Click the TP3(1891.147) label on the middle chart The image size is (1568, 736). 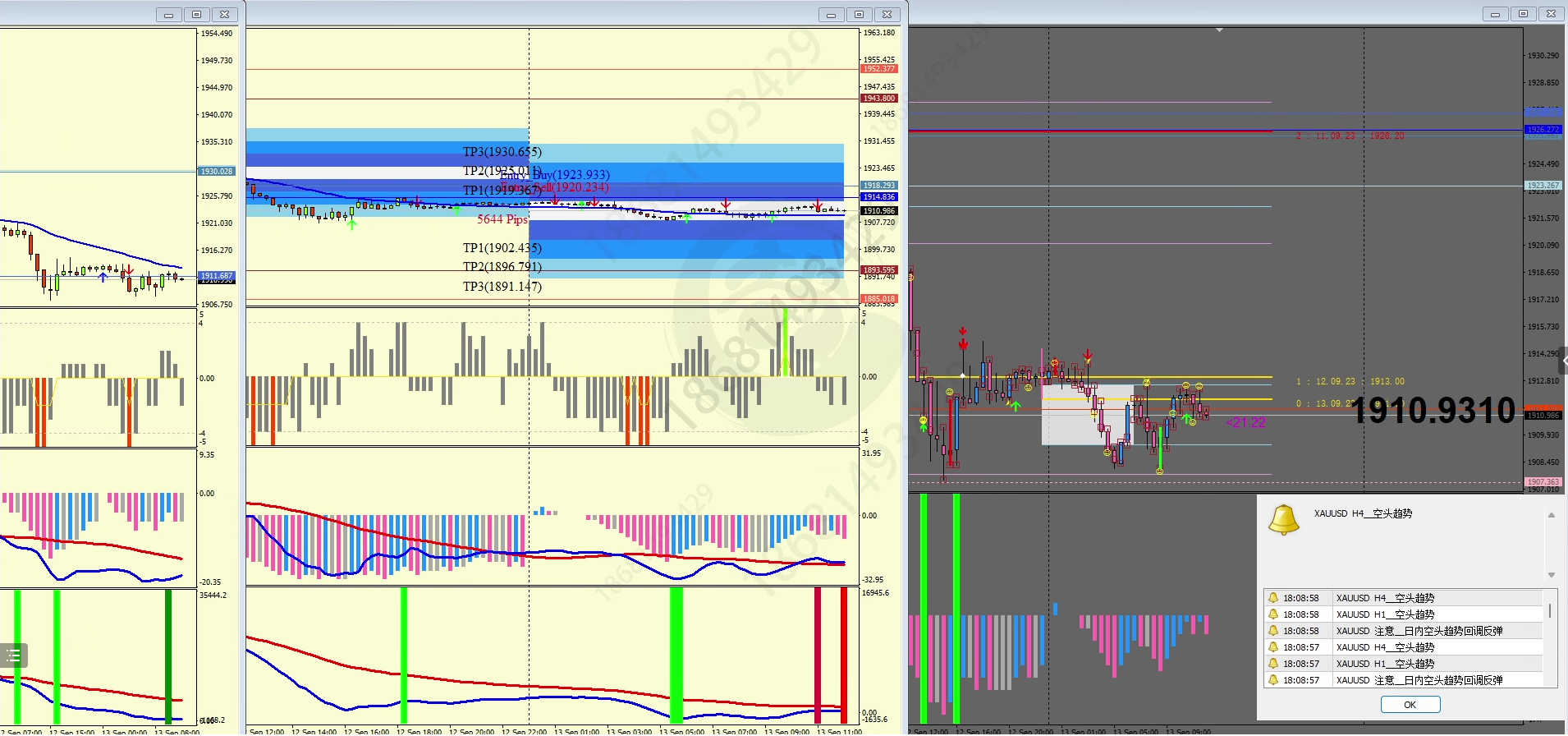click(x=502, y=287)
